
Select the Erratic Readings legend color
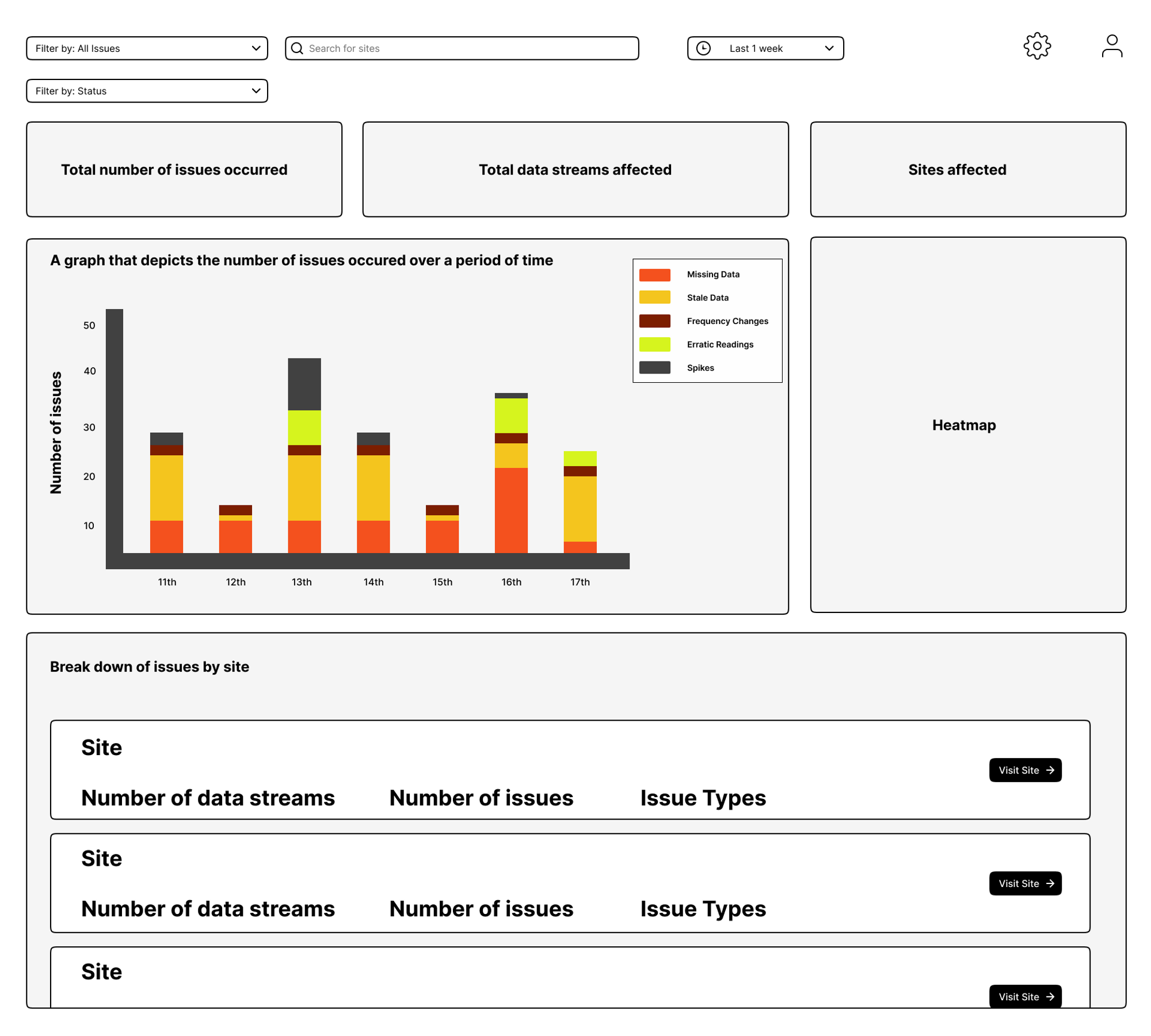654,344
